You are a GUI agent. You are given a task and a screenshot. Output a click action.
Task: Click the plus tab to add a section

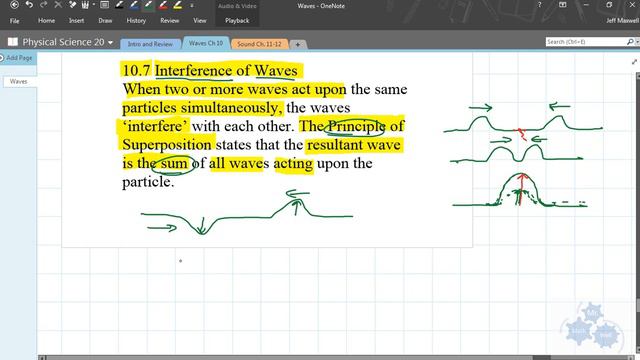coord(298,44)
